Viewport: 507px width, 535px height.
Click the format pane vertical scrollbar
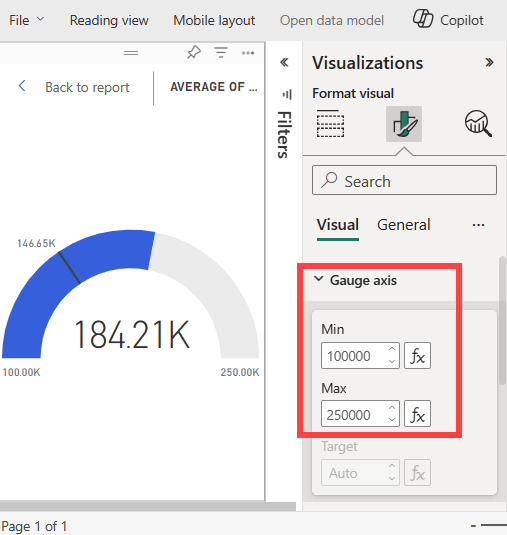pyautogui.click(x=502, y=321)
